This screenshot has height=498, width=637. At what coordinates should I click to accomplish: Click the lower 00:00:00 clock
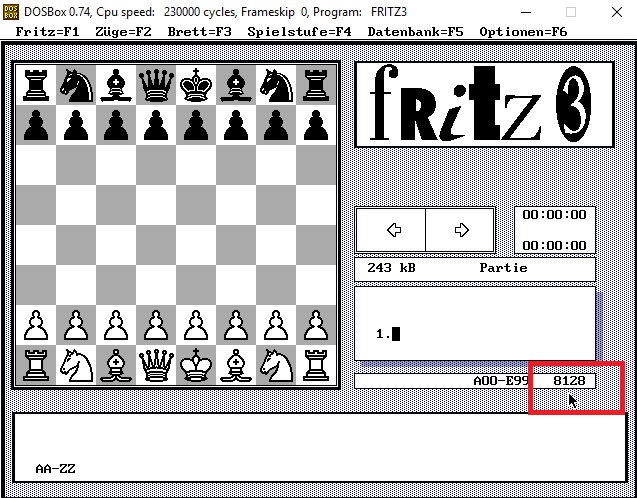[555, 245]
